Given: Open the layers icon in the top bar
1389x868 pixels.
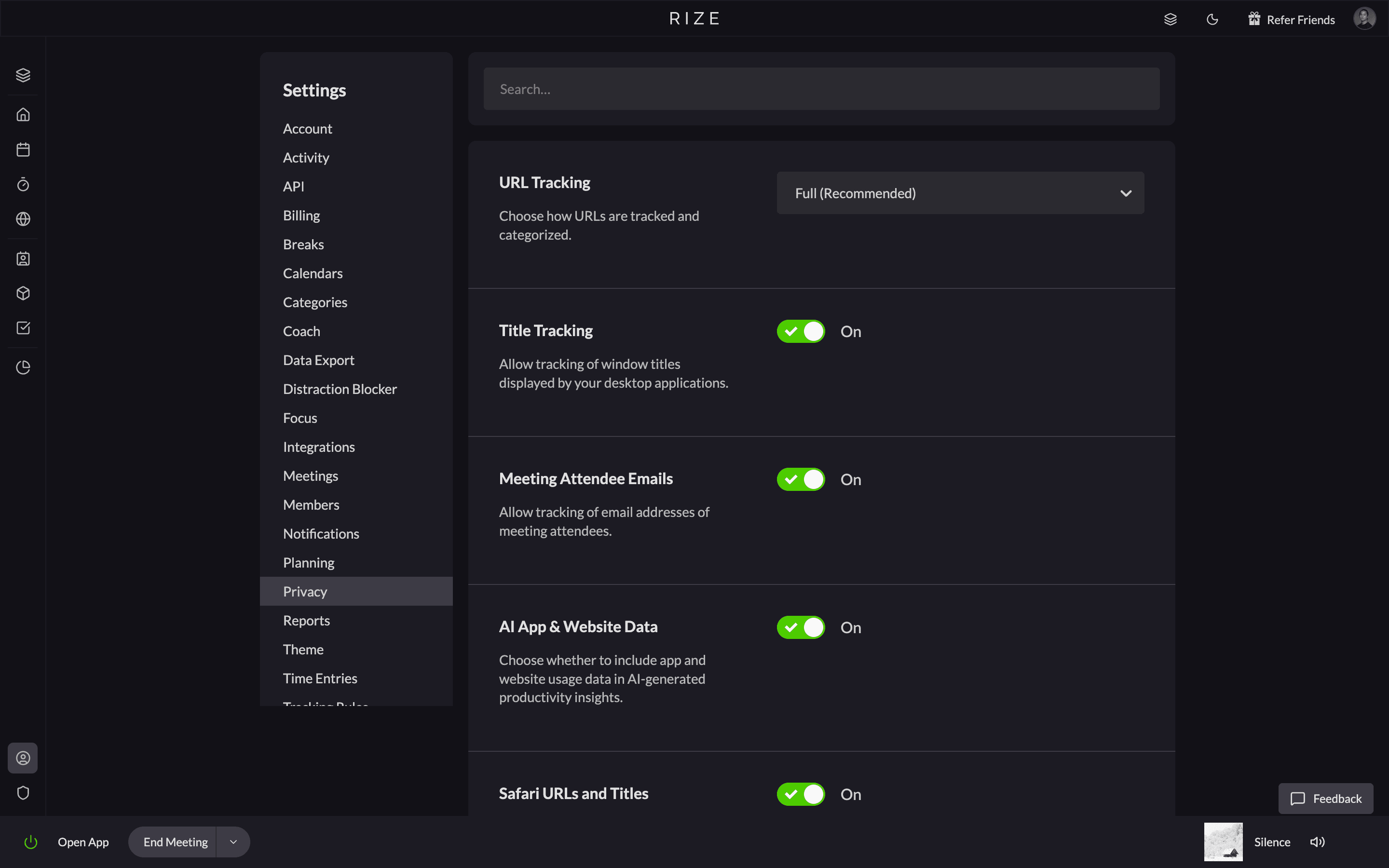Looking at the screenshot, I should coord(1171,19).
